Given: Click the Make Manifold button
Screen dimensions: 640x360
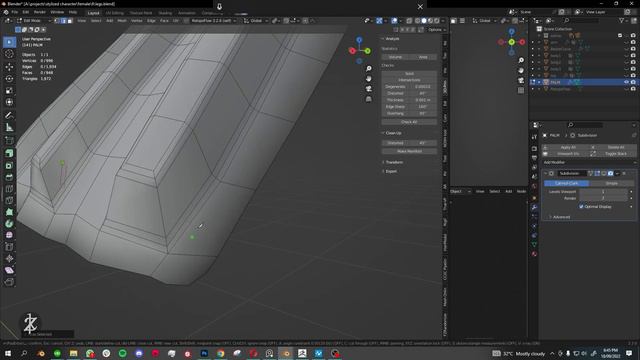Looking at the screenshot, I should tap(409, 151).
